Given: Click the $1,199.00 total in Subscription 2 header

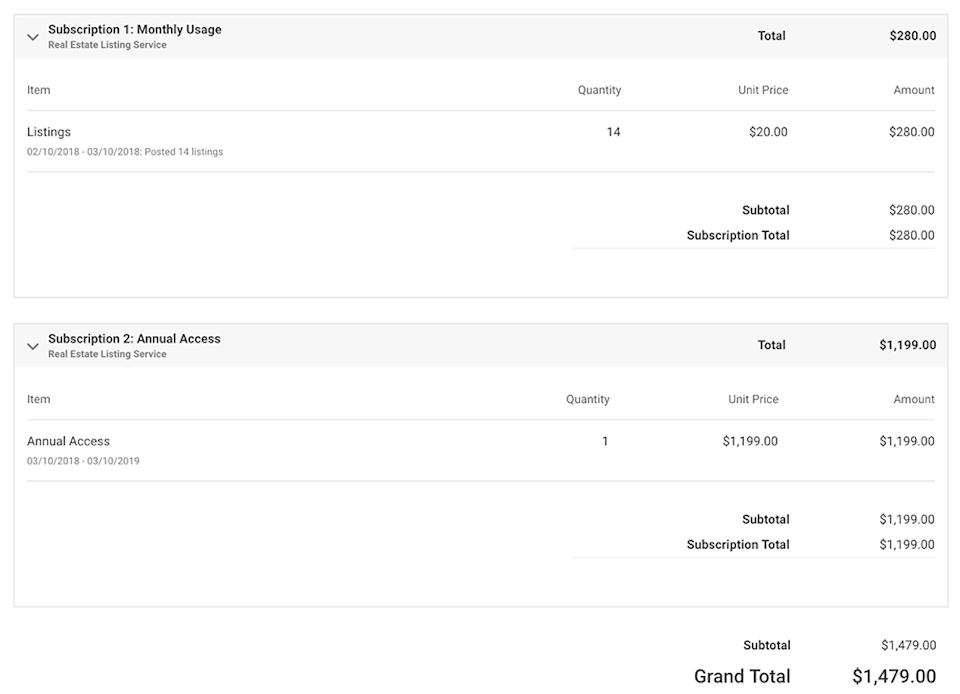Looking at the screenshot, I should [907, 345].
